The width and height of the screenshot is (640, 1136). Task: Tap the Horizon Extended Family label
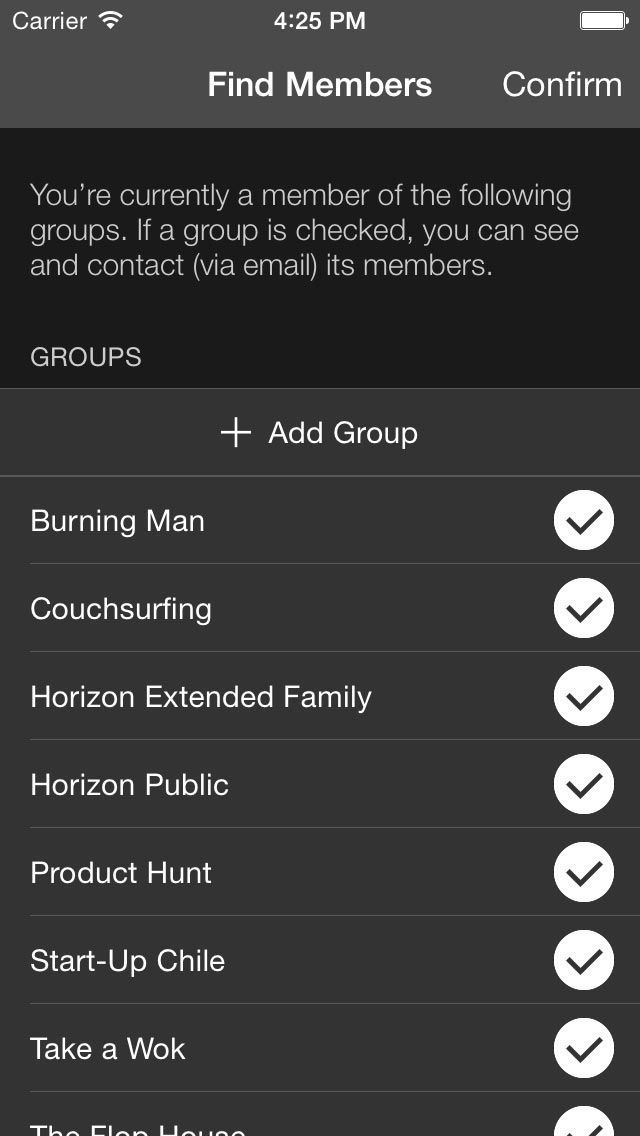point(201,697)
